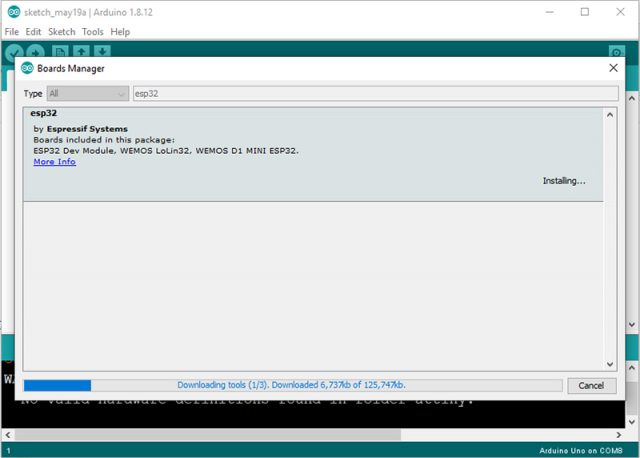Click the ESP32 Dev Module boards list text

[166, 151]
